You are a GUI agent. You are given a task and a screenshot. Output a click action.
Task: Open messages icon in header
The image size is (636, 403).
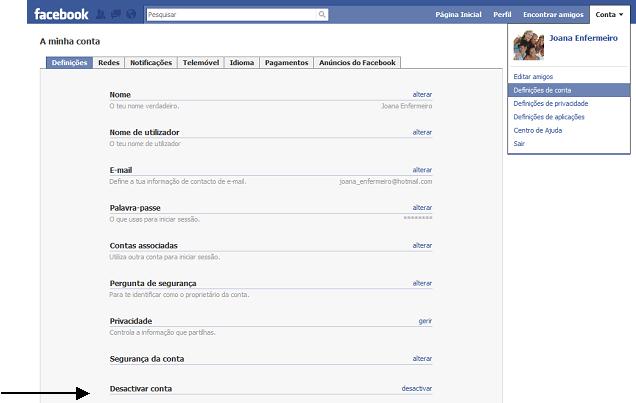[116, 15]
